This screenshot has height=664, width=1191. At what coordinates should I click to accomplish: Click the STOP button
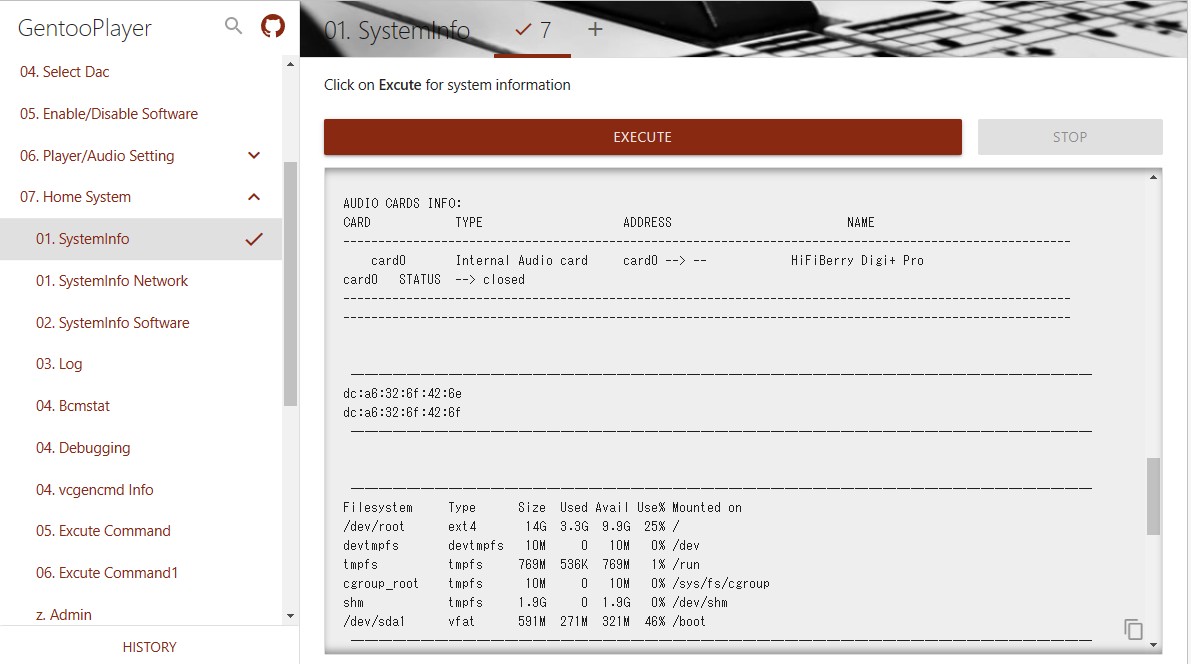pos(1069,137)
